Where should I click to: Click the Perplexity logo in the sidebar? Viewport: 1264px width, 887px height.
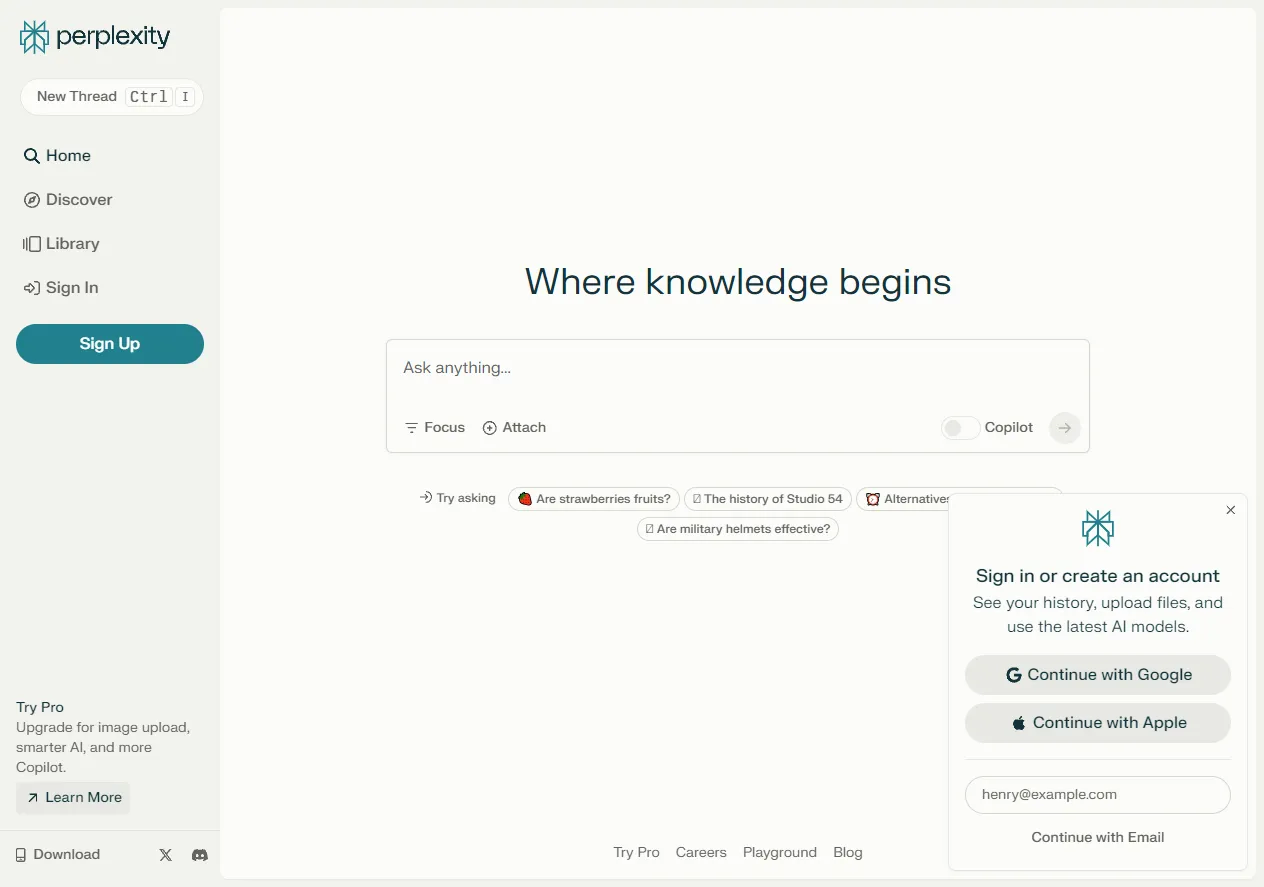coord(95,37)
